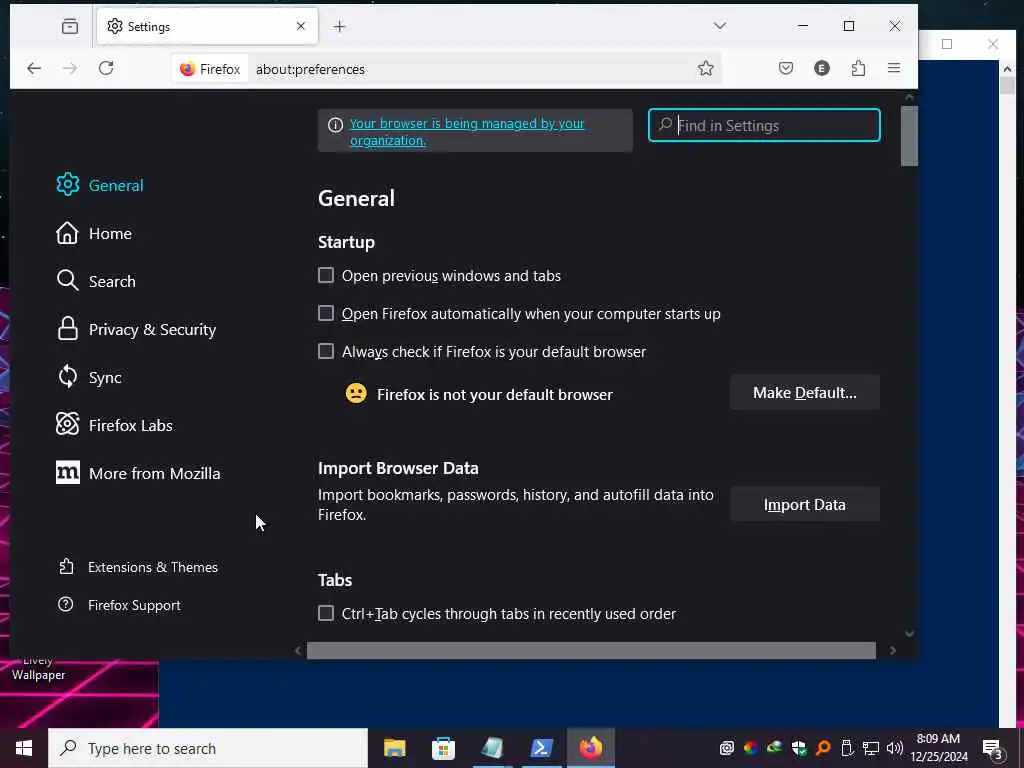
Task: Open More from Mozilla category
Action: (138, 473)
